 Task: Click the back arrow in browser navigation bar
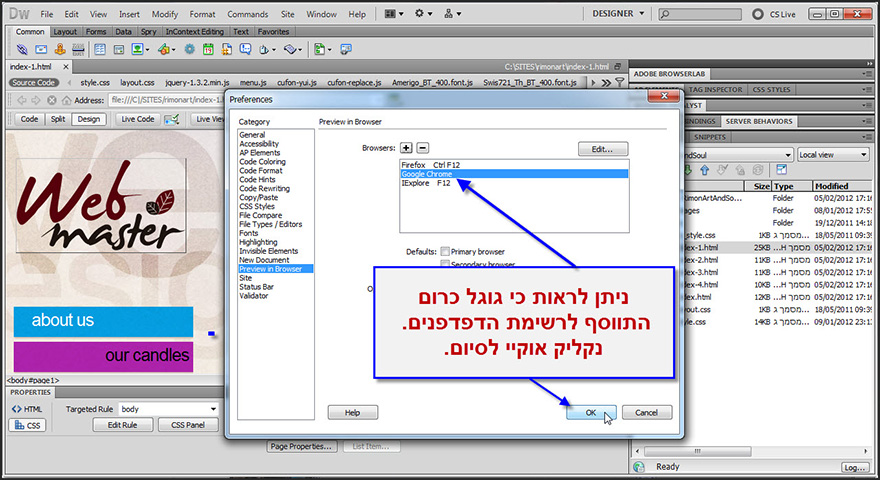[22, 100]
